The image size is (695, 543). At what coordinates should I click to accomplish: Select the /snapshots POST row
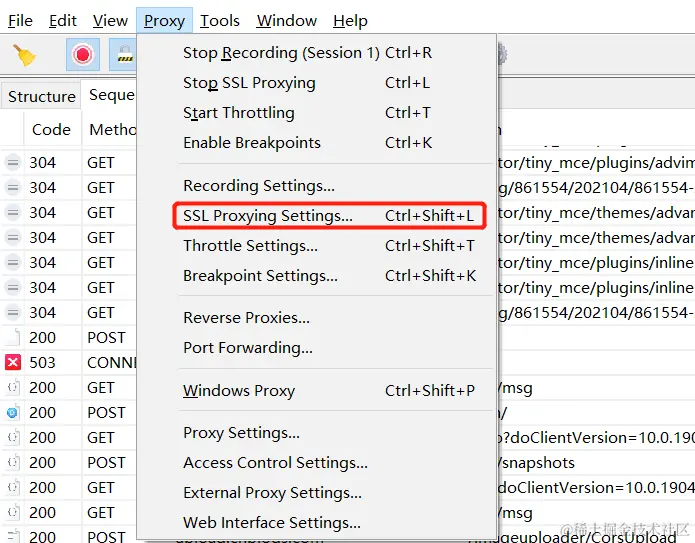[348, 463]
